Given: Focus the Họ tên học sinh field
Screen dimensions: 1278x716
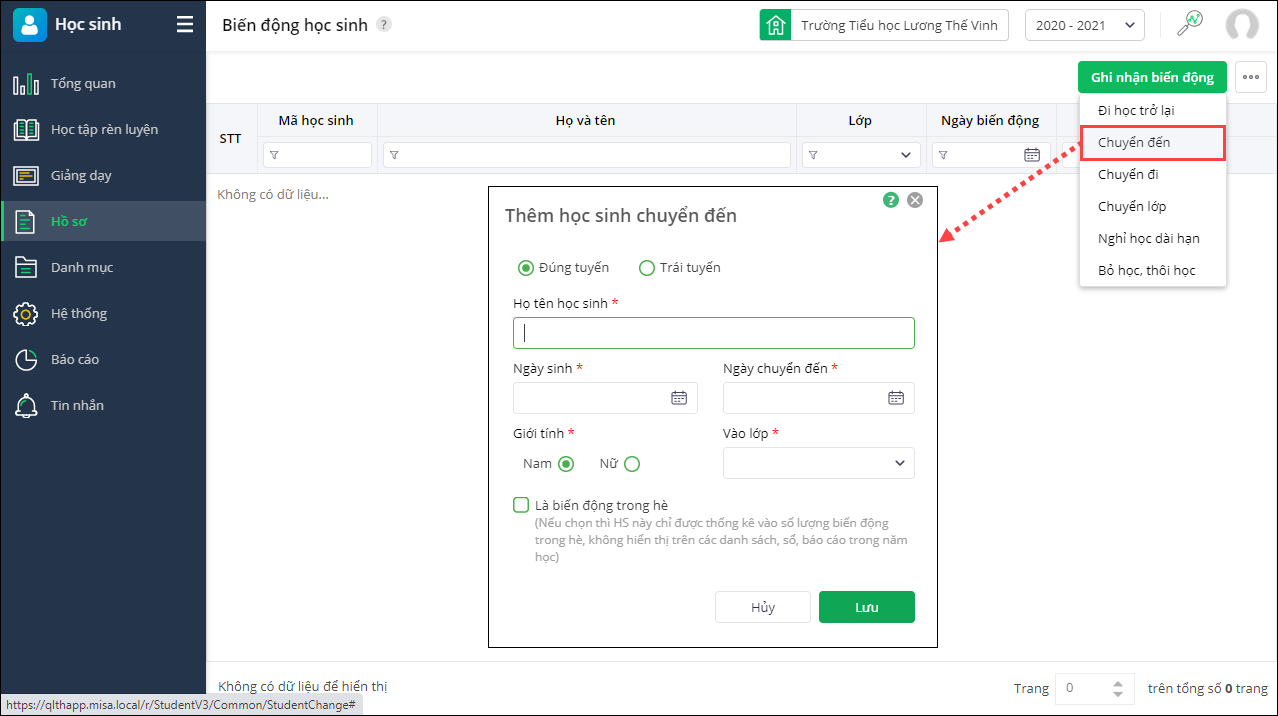Looking at the screenshot, I should point(713,333).
